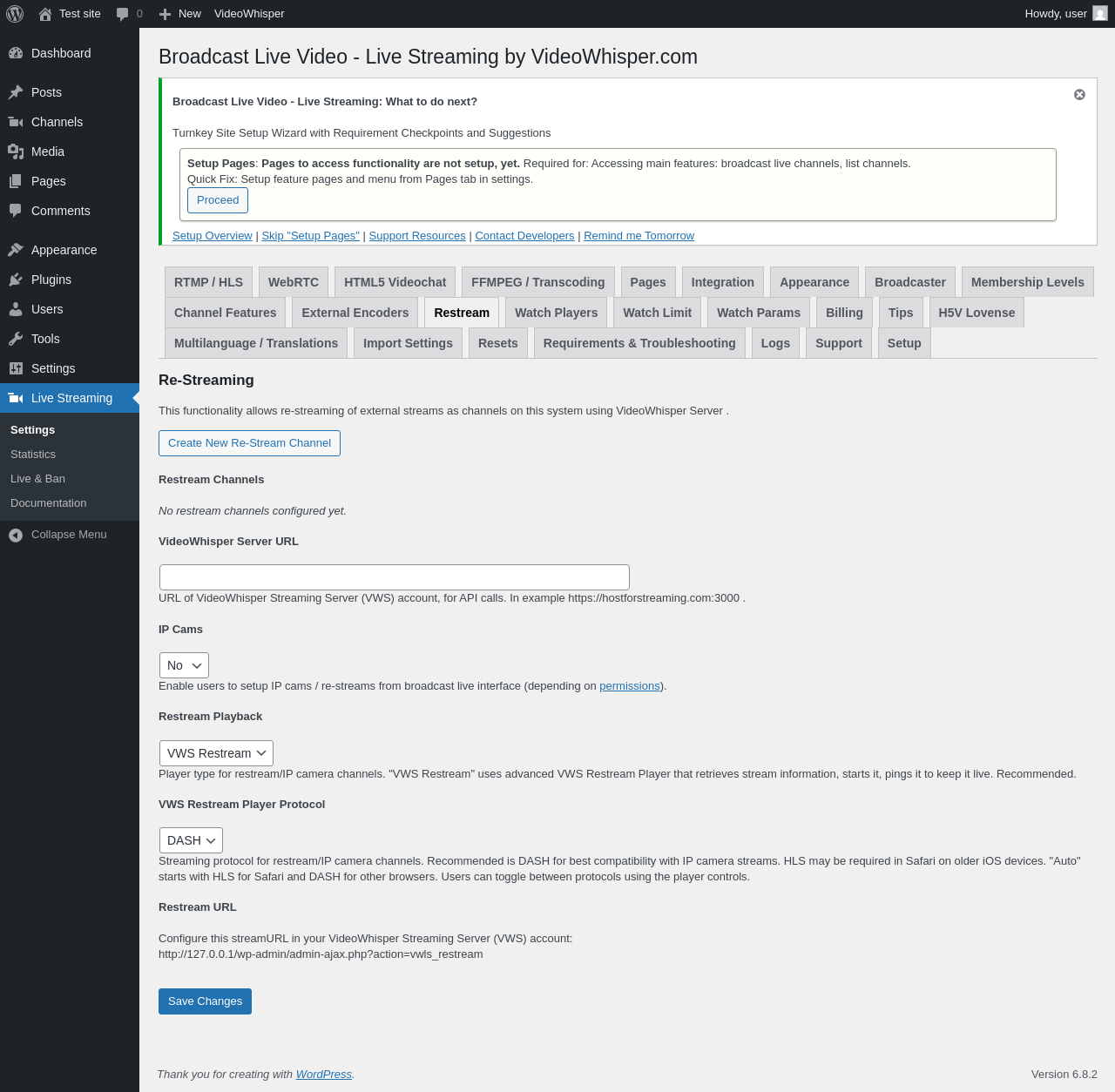The width and height of the screenshot is (1115, 1092).
Task: Select the Restream tab
Action: pos(462,313)
